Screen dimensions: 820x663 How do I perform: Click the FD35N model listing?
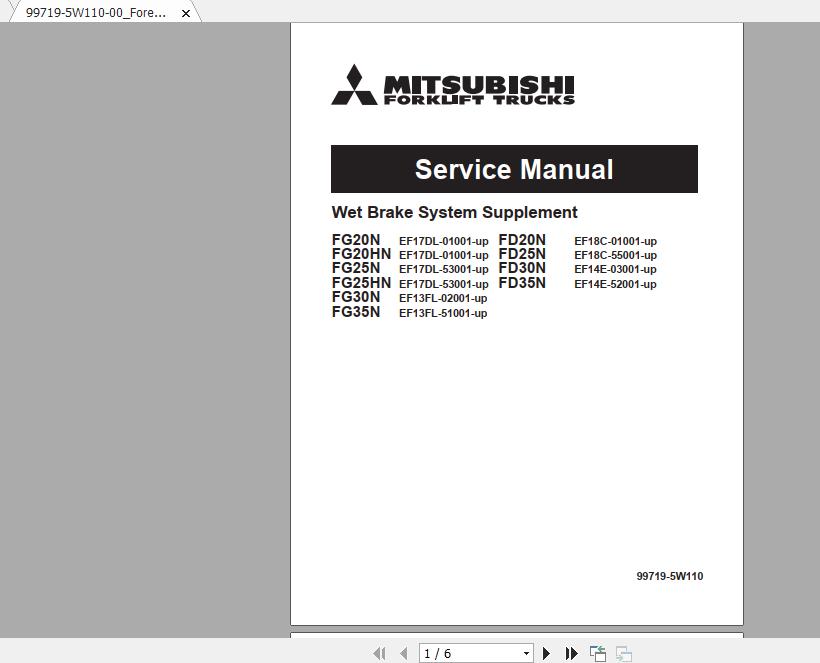pos(521,283)
